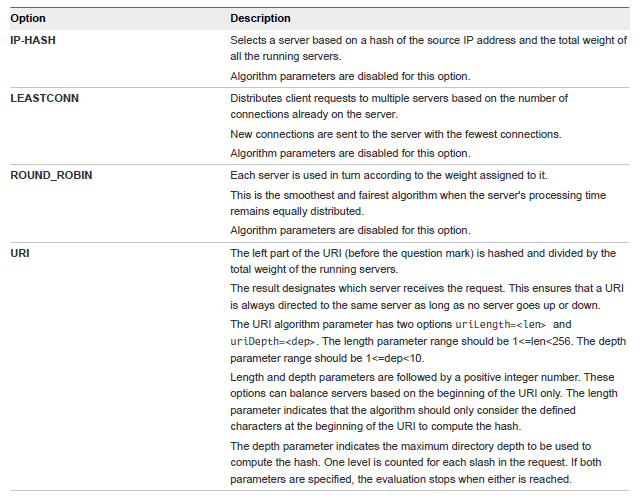Click the result designates which server paragraph
The image size is (640, 500).
pos(427,298)
